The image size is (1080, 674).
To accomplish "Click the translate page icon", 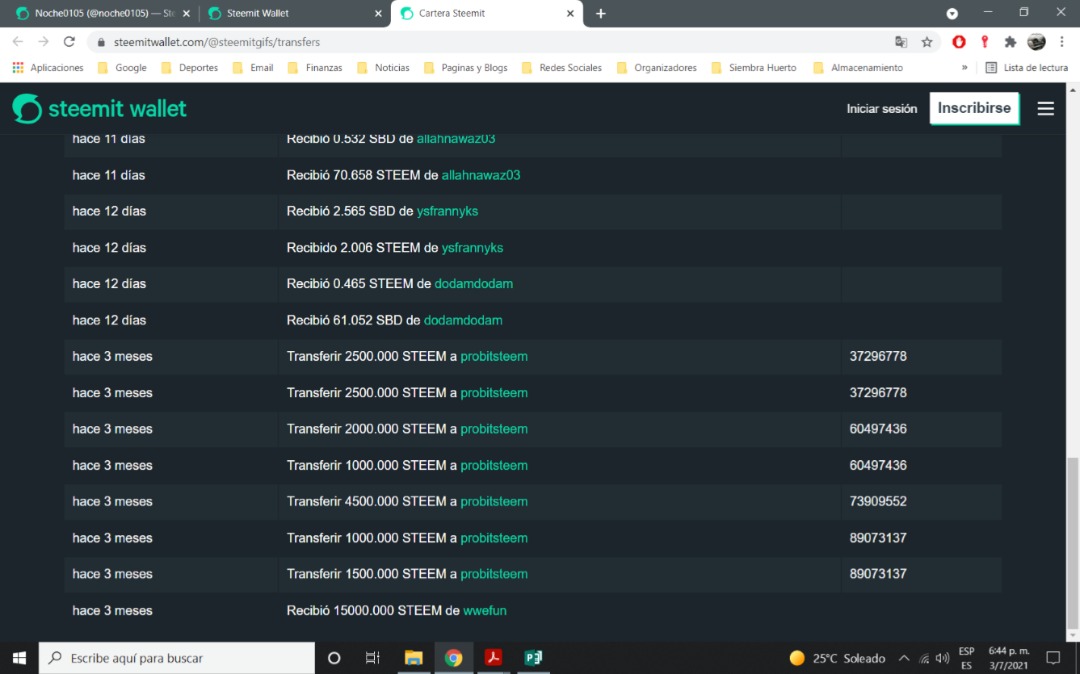I will click(901, 42).
